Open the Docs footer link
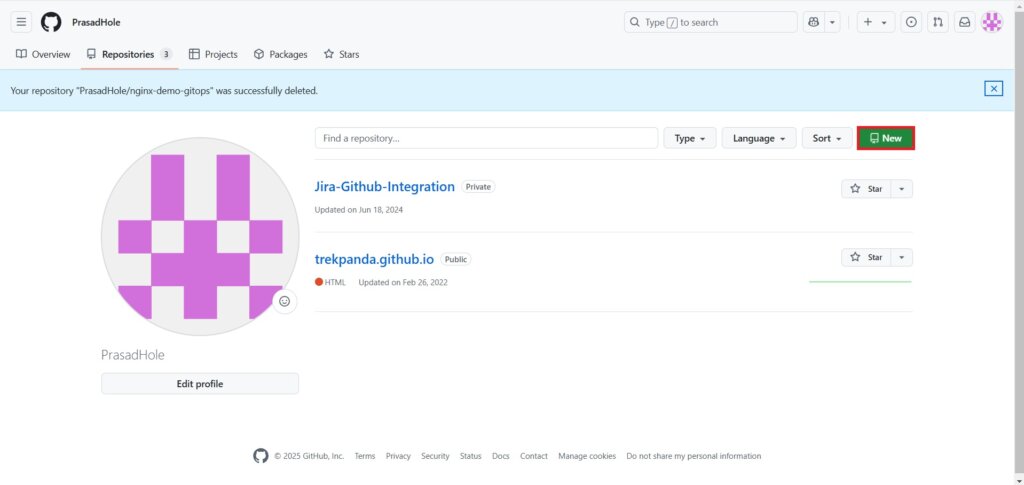 coord(500,456)
